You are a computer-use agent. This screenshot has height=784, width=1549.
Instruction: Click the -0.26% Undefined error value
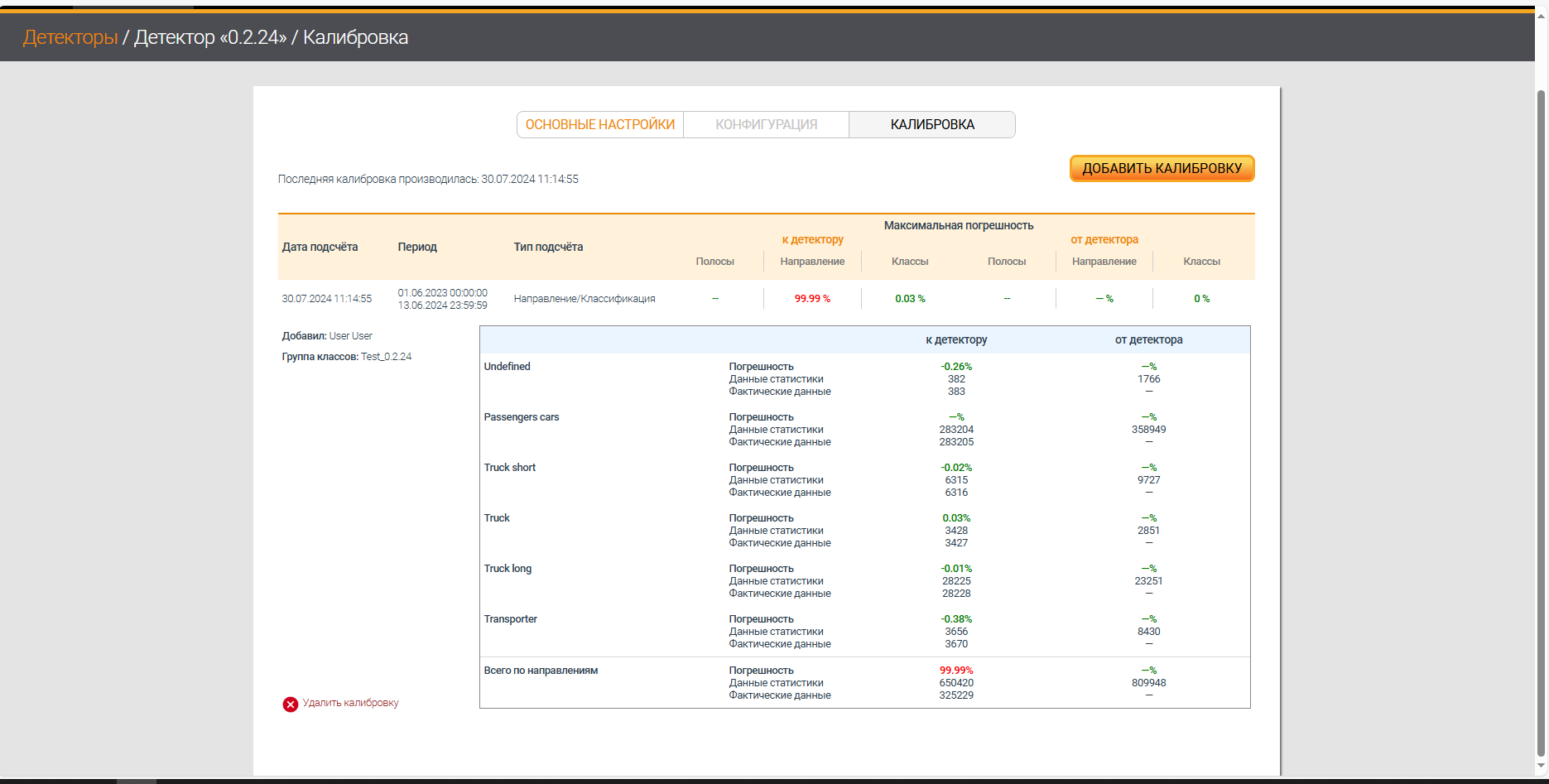click(x=956, y=367)
